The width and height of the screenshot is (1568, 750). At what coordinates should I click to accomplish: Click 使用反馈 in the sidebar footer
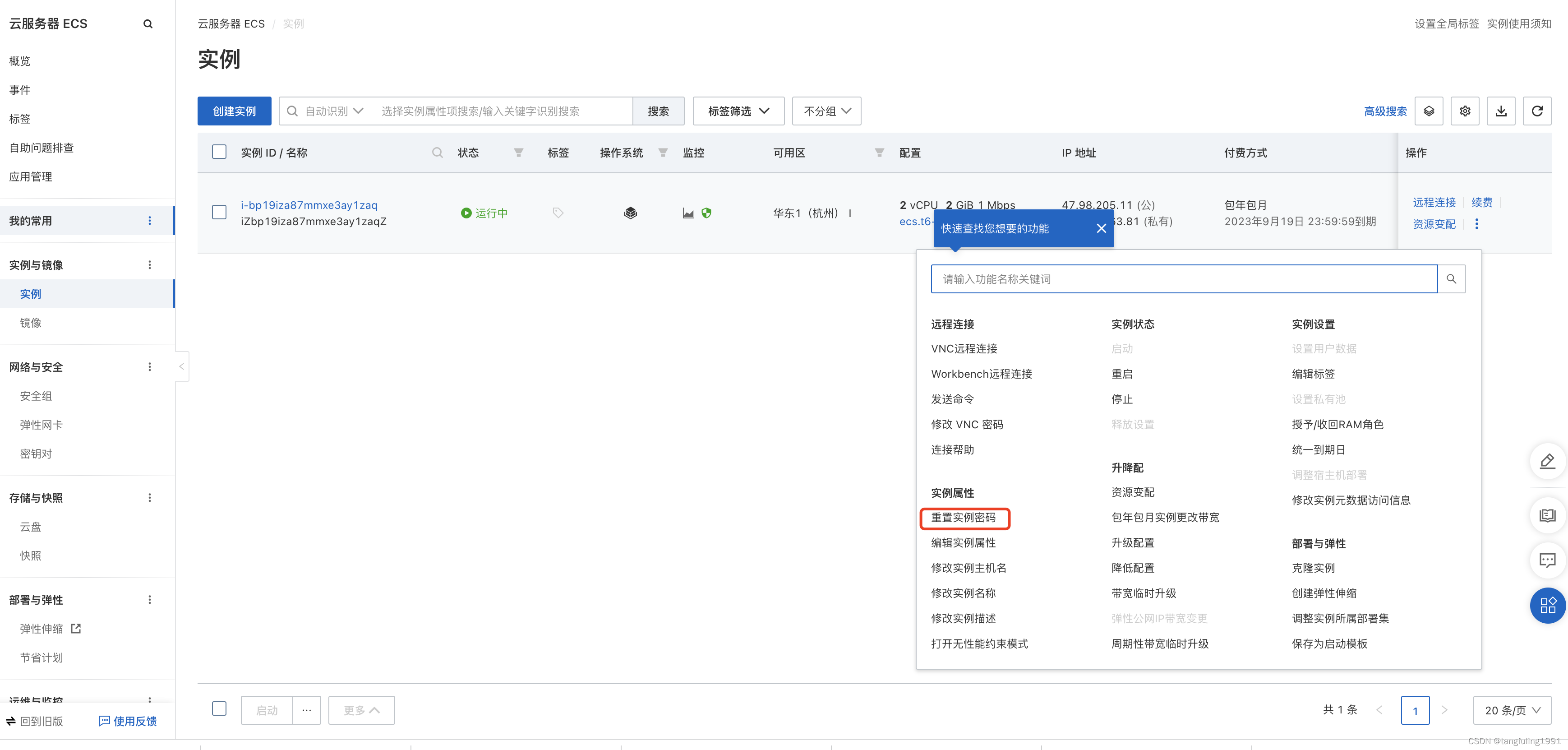pyautogui.click(x=128, y=721)
